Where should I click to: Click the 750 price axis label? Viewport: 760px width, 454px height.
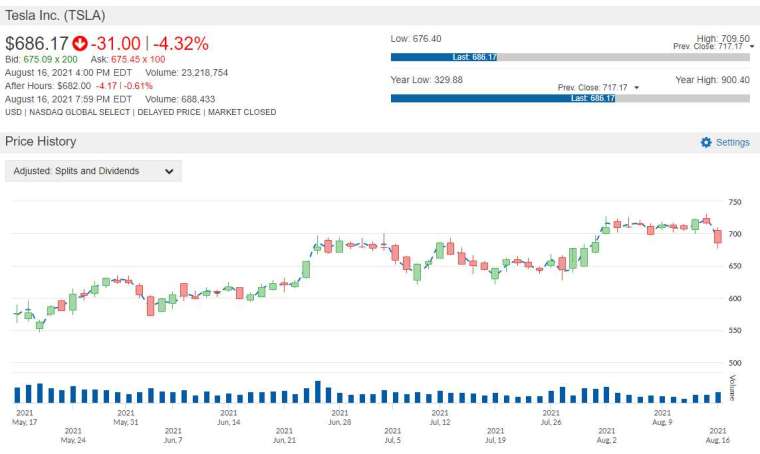coord(735,202)
